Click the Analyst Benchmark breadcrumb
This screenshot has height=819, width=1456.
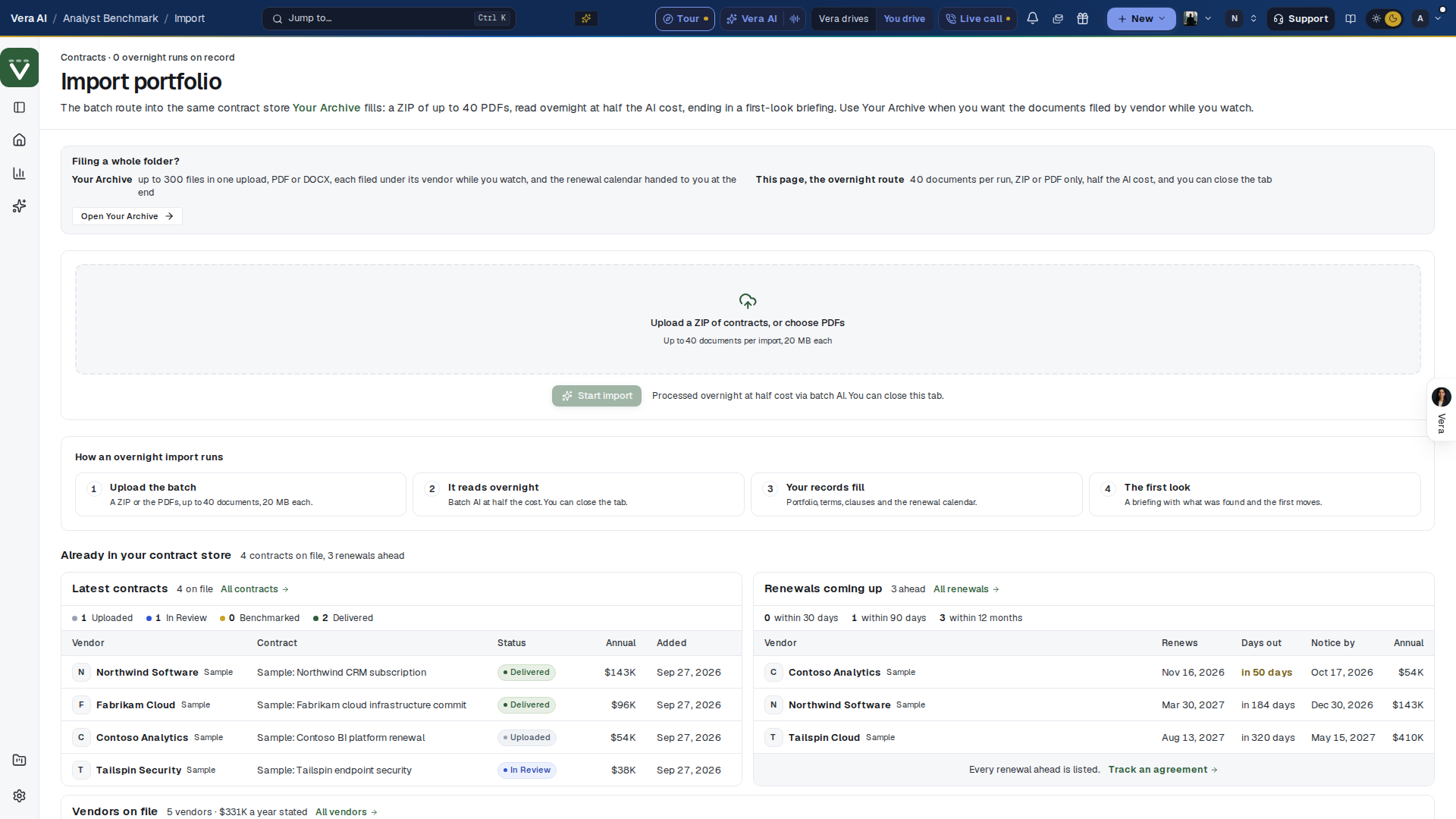point(111,19)
